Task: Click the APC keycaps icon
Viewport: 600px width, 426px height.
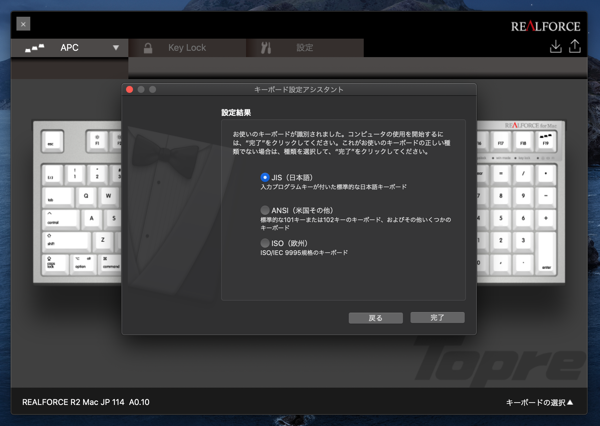Action: [x=34, y=48]
